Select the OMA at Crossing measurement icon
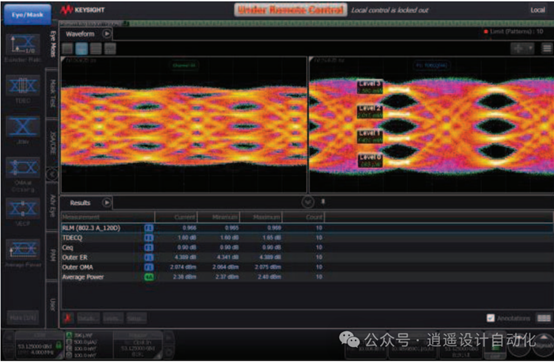 23,167
